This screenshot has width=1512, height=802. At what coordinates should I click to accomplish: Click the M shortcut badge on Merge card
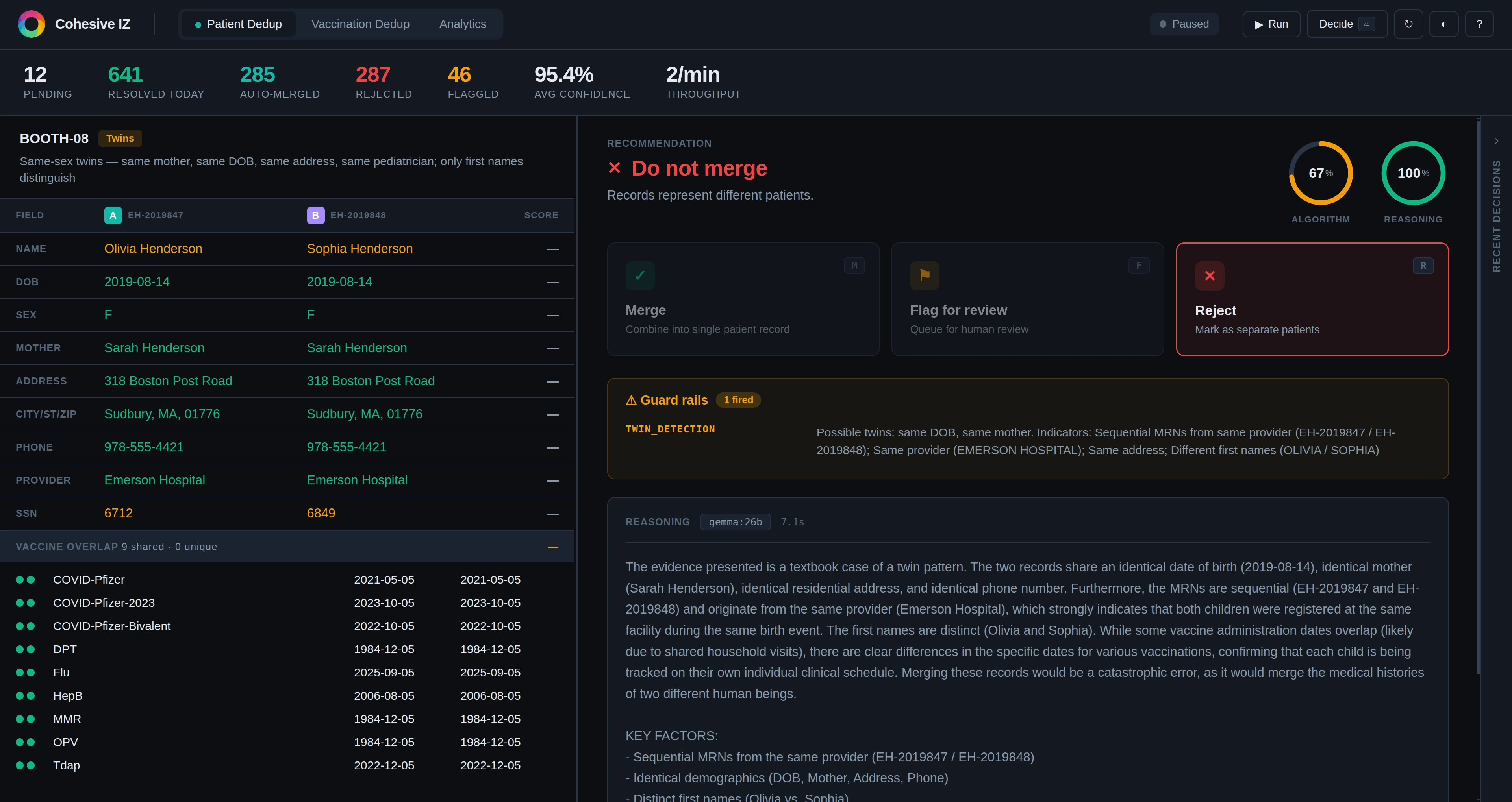854,265
